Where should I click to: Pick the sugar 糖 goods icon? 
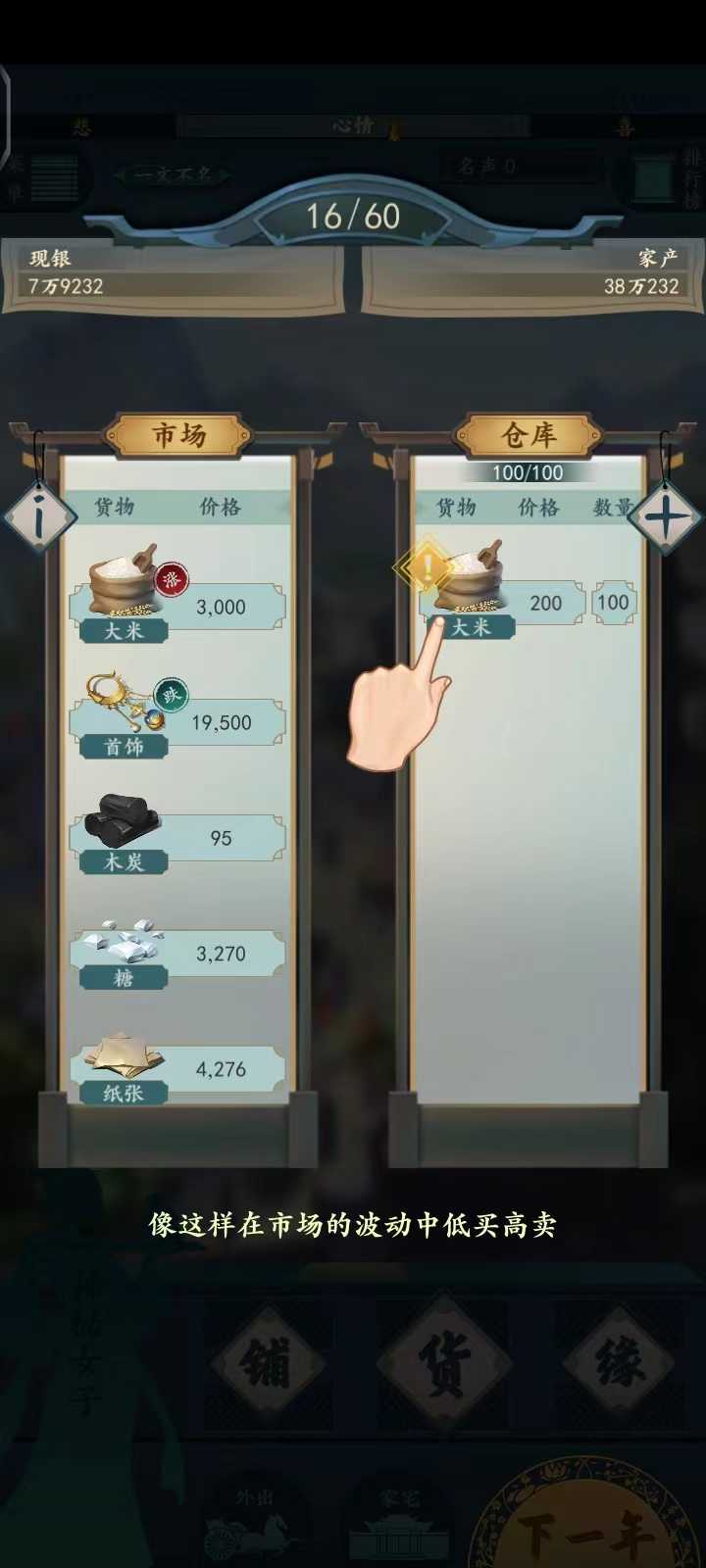tap(122, 941)
